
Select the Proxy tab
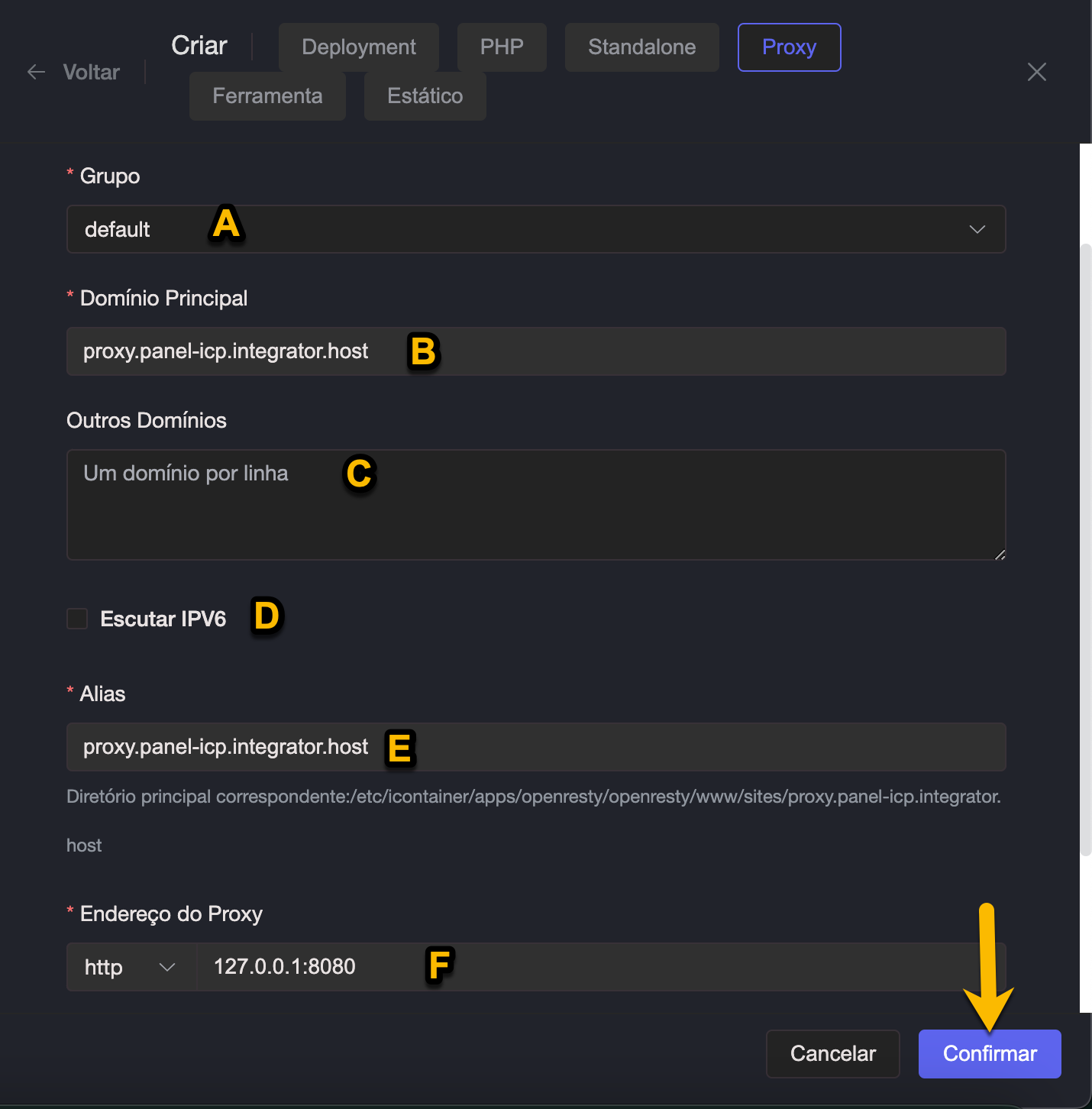pos(789,47)
